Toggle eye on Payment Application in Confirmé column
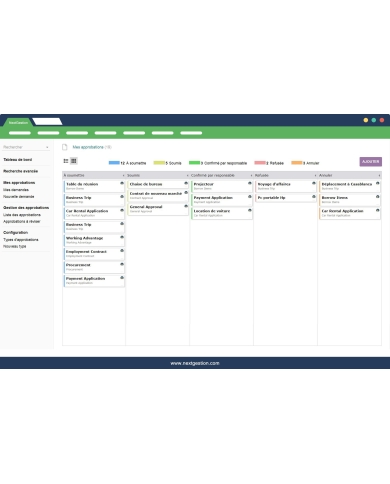Image resolution: width=390 pixels, height=484 pixels. (250, 197)
